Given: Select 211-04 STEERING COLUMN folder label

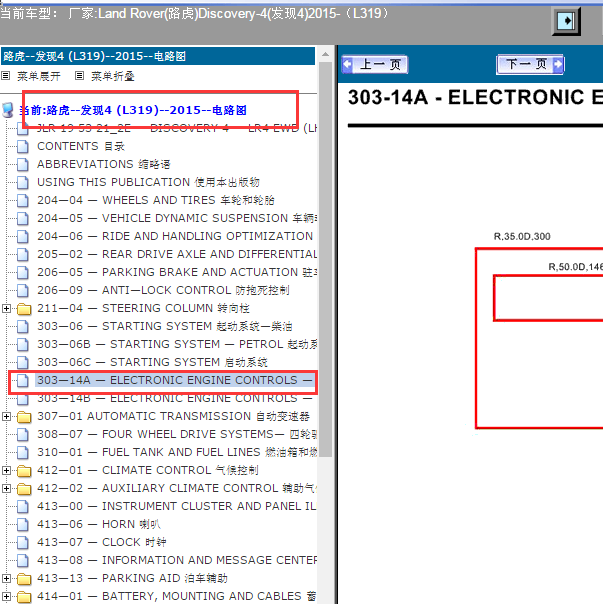Looking at the screenshot, I should coord(143,309).
